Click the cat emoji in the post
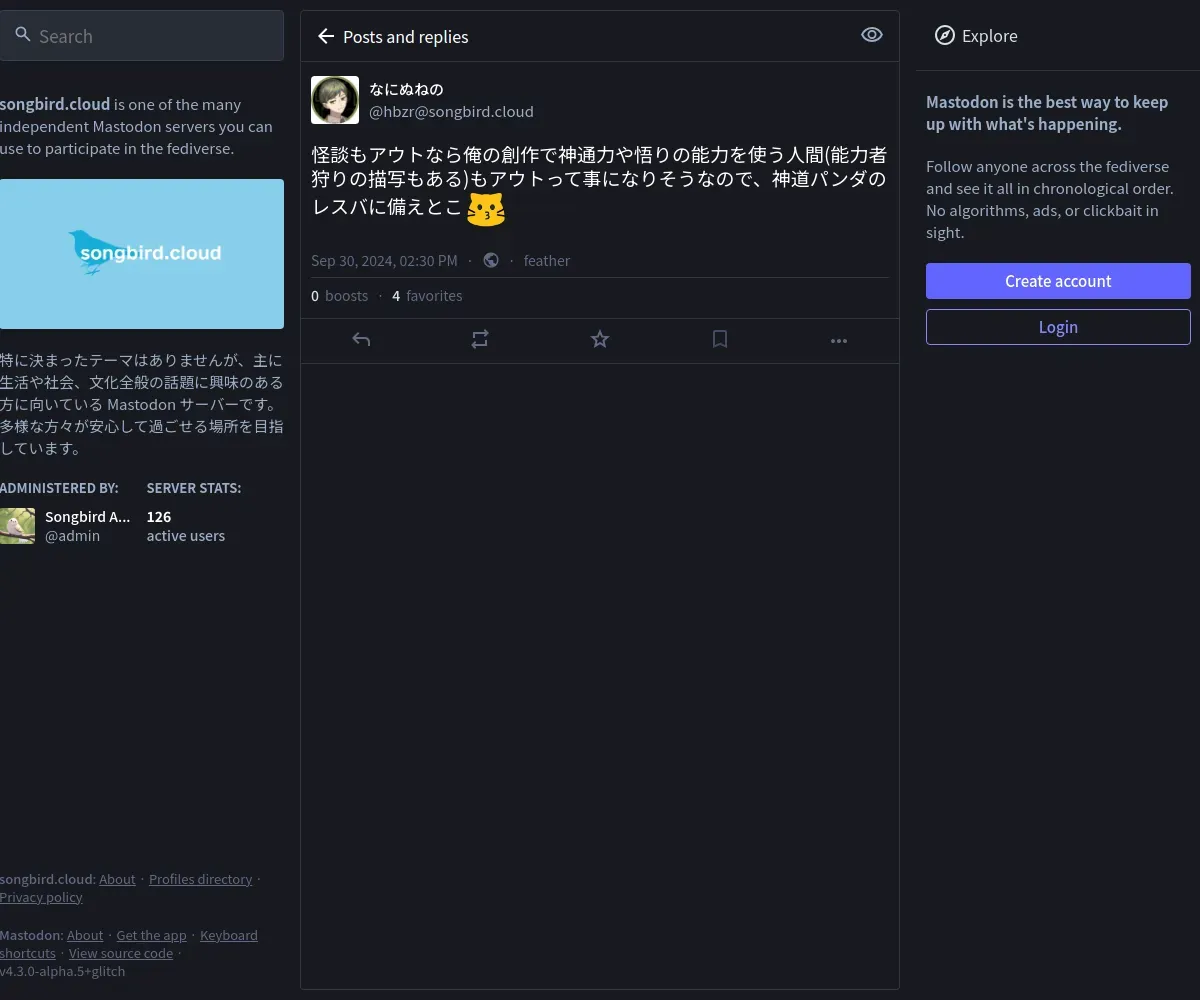Screen dimensions: 1200x1000 click(486, 209)
